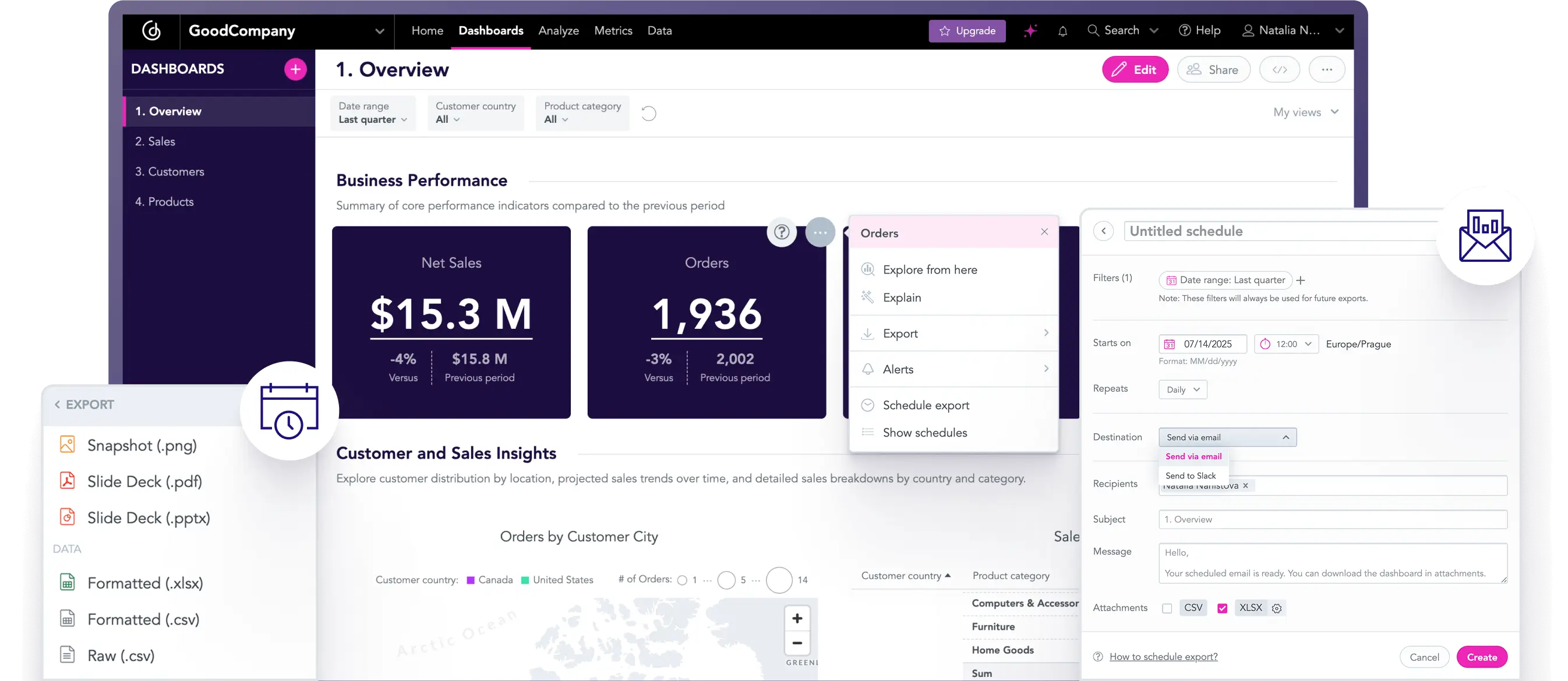Viewport: 1568px width, 681px height.
Task: Click the refresh filters spinner icon
Action: click(x=649, y=113)
